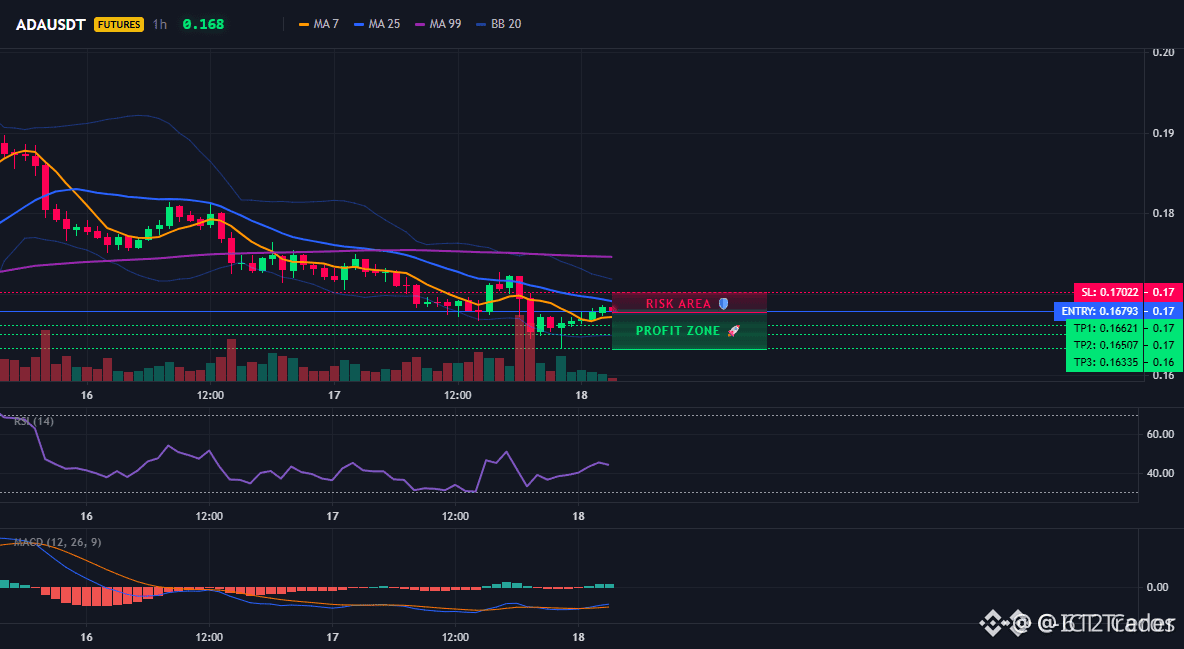Viewport: 1184px width, 649px height.
Task: Click the 60.00 RSI axis label
Action: 1161,434
